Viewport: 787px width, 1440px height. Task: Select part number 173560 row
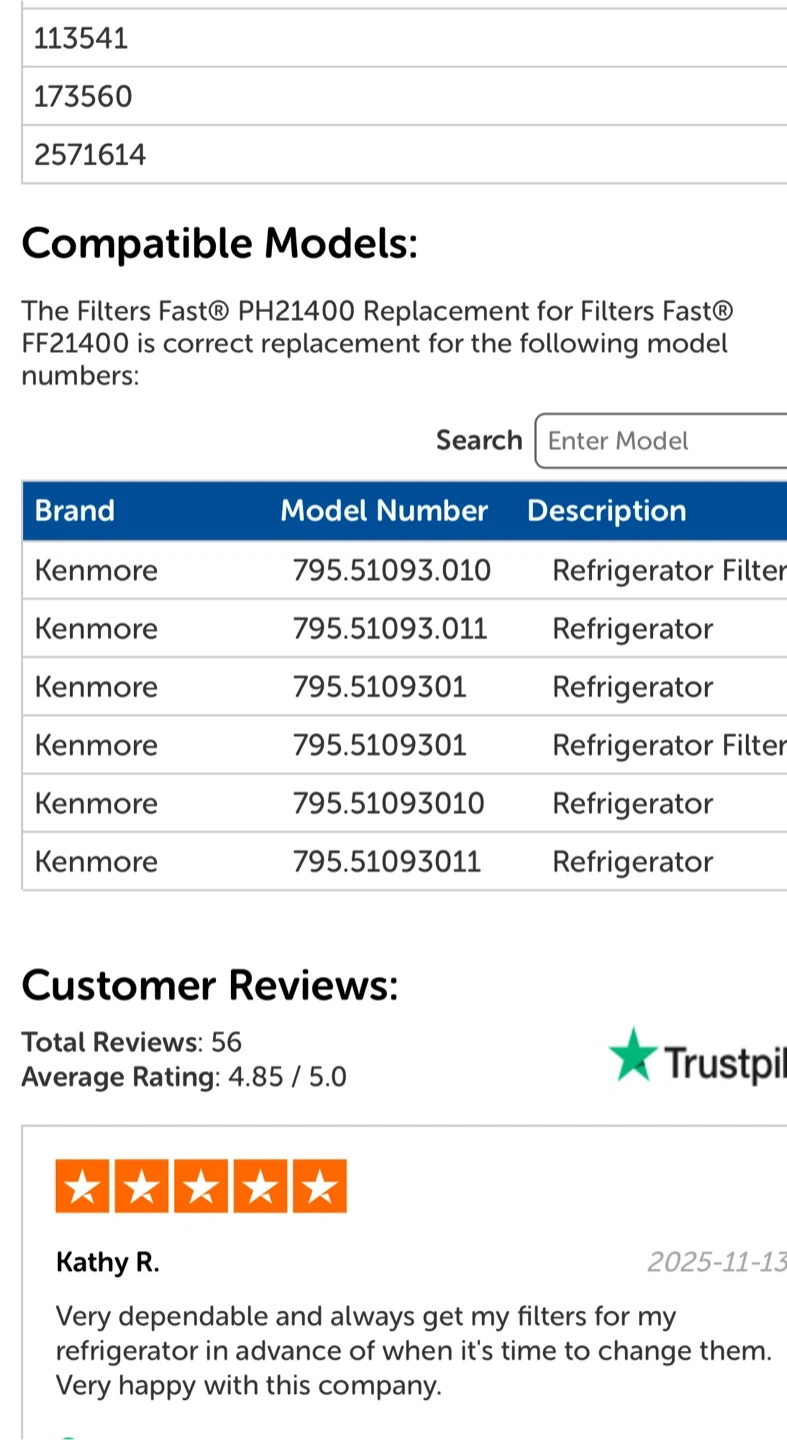tap(83, 97)
